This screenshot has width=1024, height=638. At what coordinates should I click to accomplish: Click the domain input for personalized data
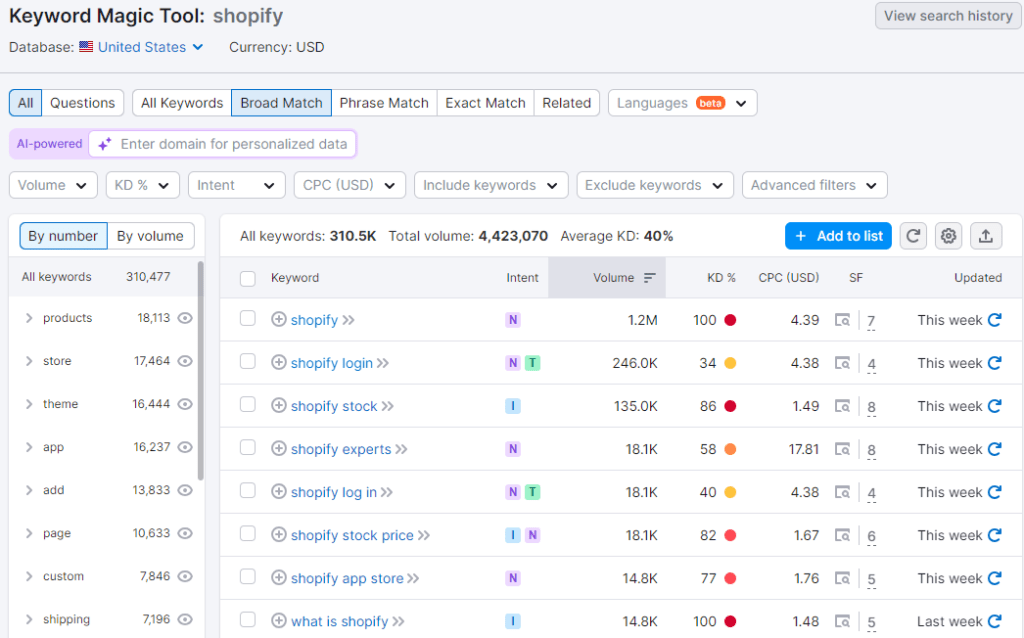[223, 144]
